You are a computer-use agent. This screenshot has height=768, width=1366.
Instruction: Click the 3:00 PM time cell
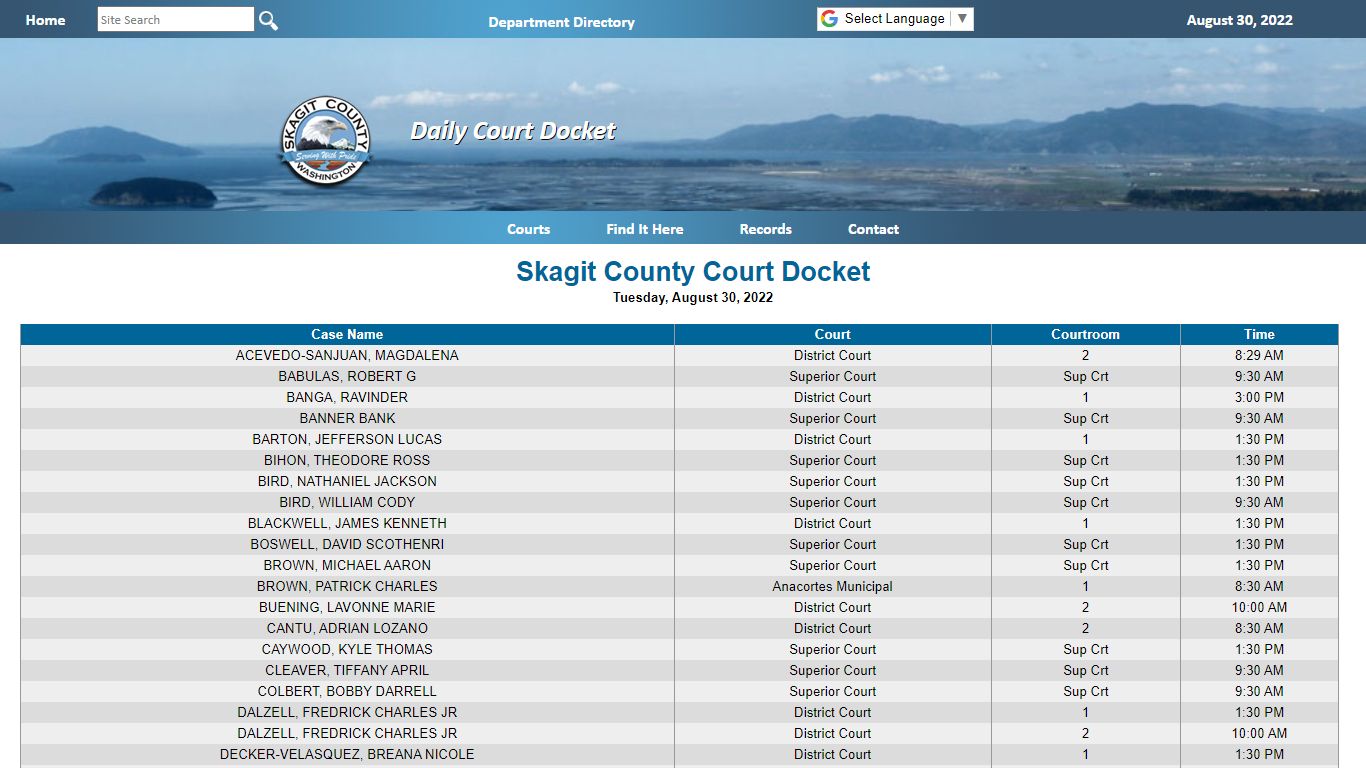tap(1260, 397)
